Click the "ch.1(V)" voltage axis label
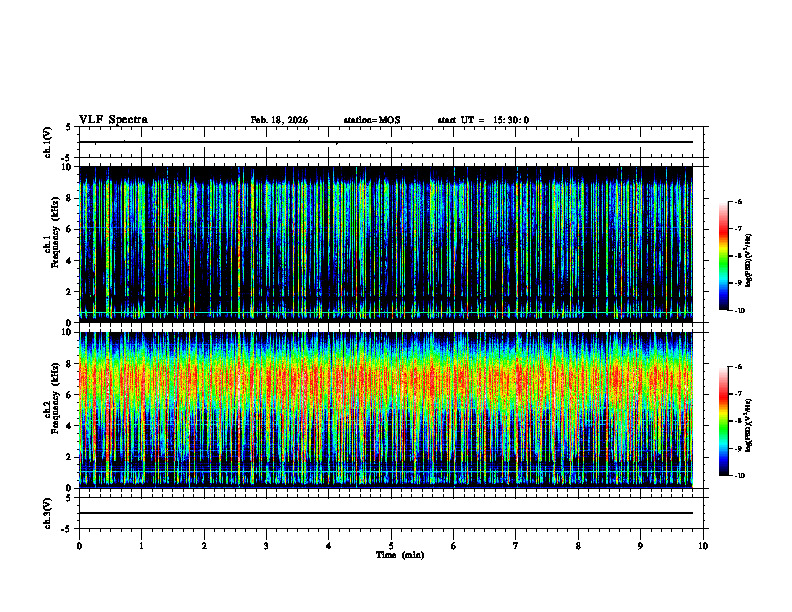Screen dimensions: 792x612 [48, 142]
